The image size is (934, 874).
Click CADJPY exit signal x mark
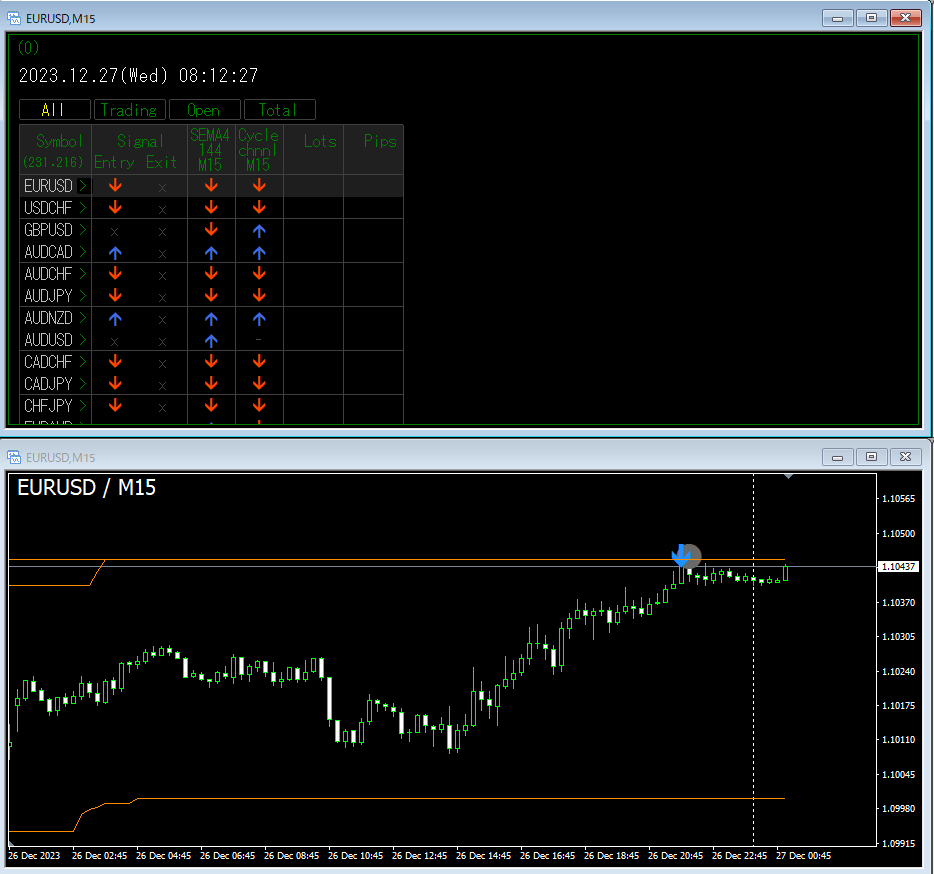(162, 386)
